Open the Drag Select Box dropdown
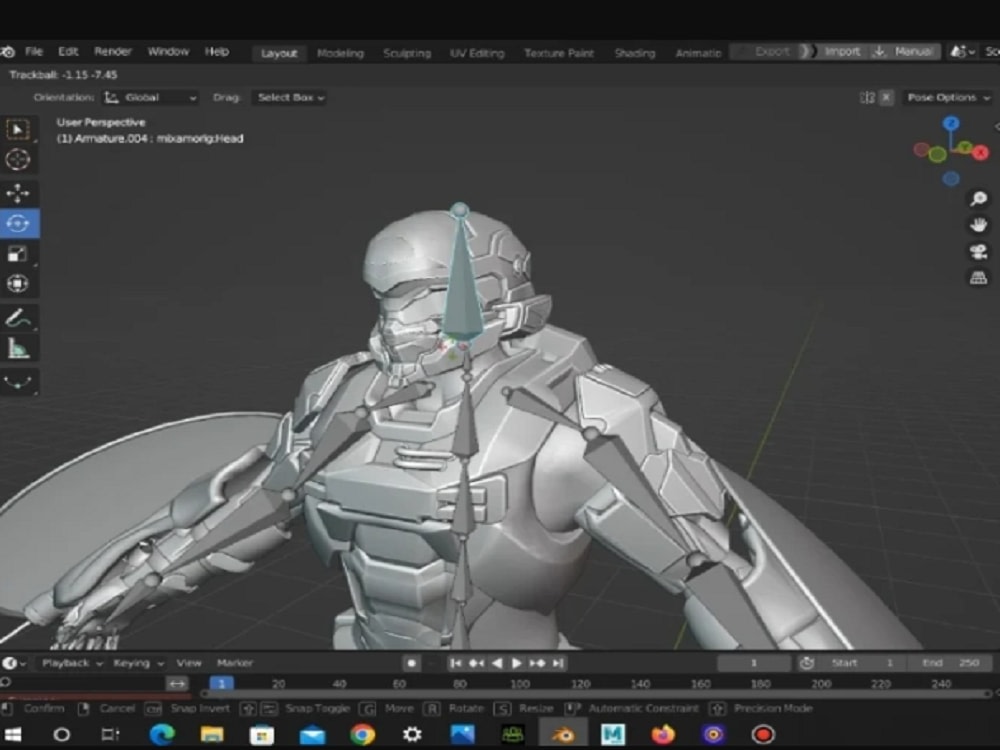 (x=288, y=98)
